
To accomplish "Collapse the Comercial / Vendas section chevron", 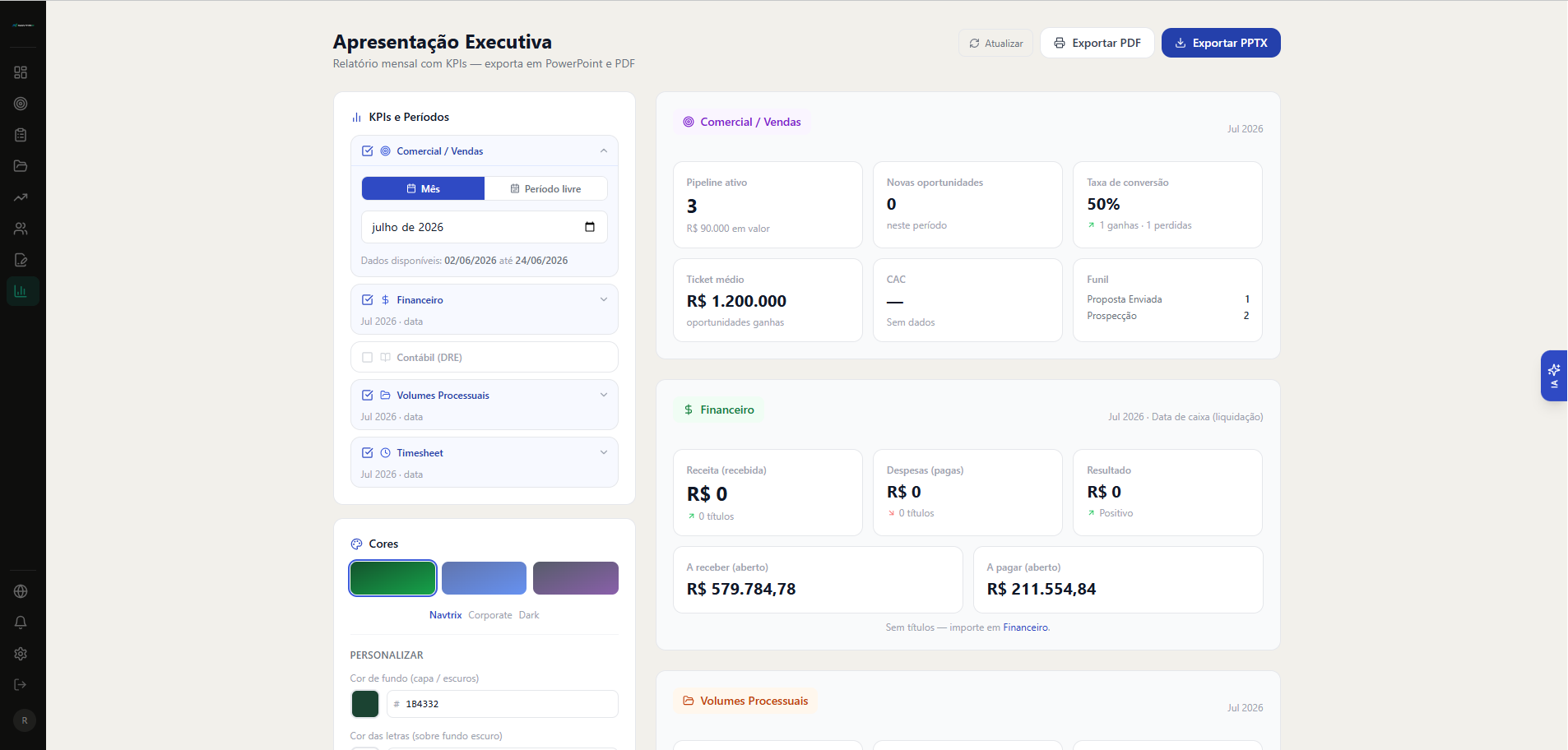I will (604, 151).
